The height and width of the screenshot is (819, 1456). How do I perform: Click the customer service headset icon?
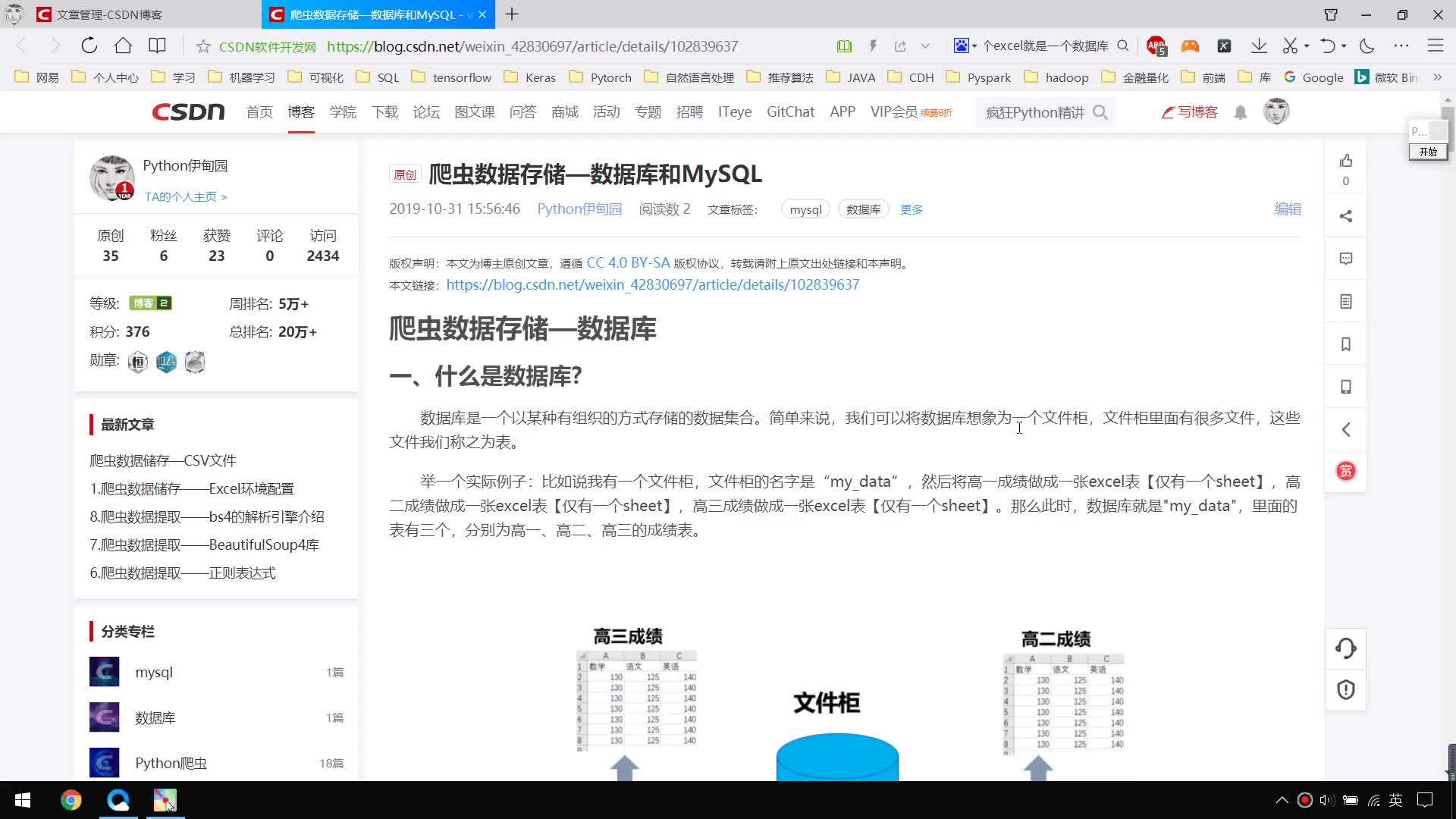[1345, 648]
